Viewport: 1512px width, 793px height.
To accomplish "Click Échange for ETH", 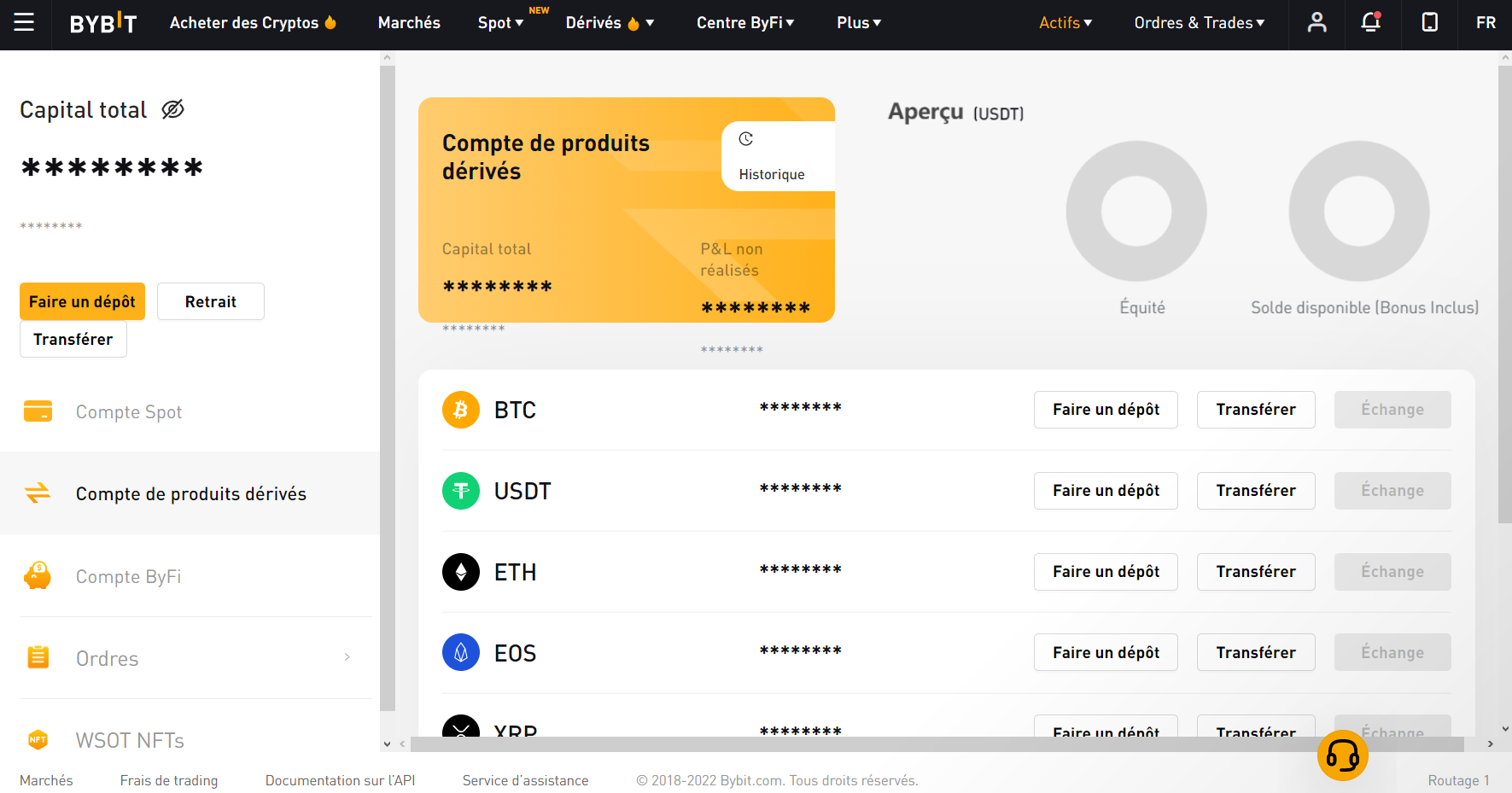I will [x=1392, y=572].
